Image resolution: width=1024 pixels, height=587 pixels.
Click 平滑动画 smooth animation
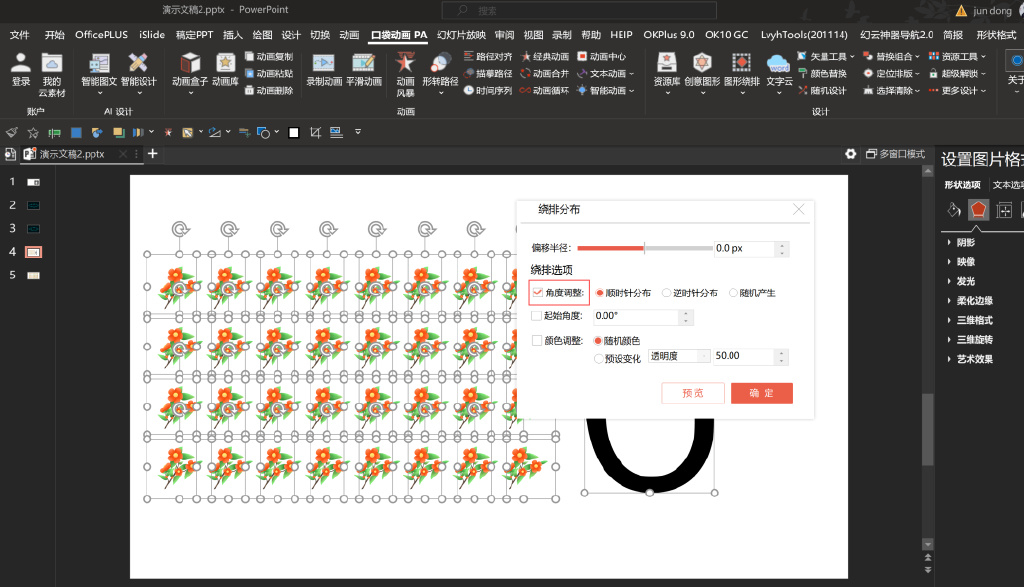tap(364, 71)
